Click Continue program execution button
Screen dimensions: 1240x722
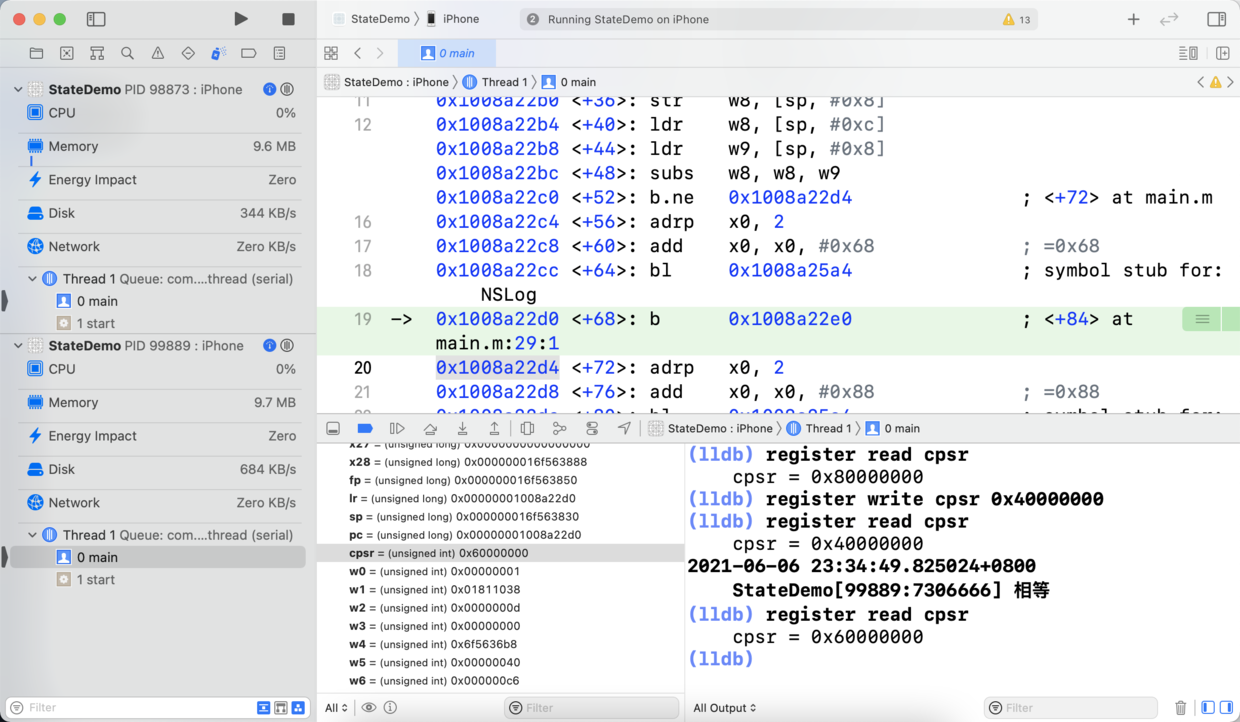(x=397, y=428)
